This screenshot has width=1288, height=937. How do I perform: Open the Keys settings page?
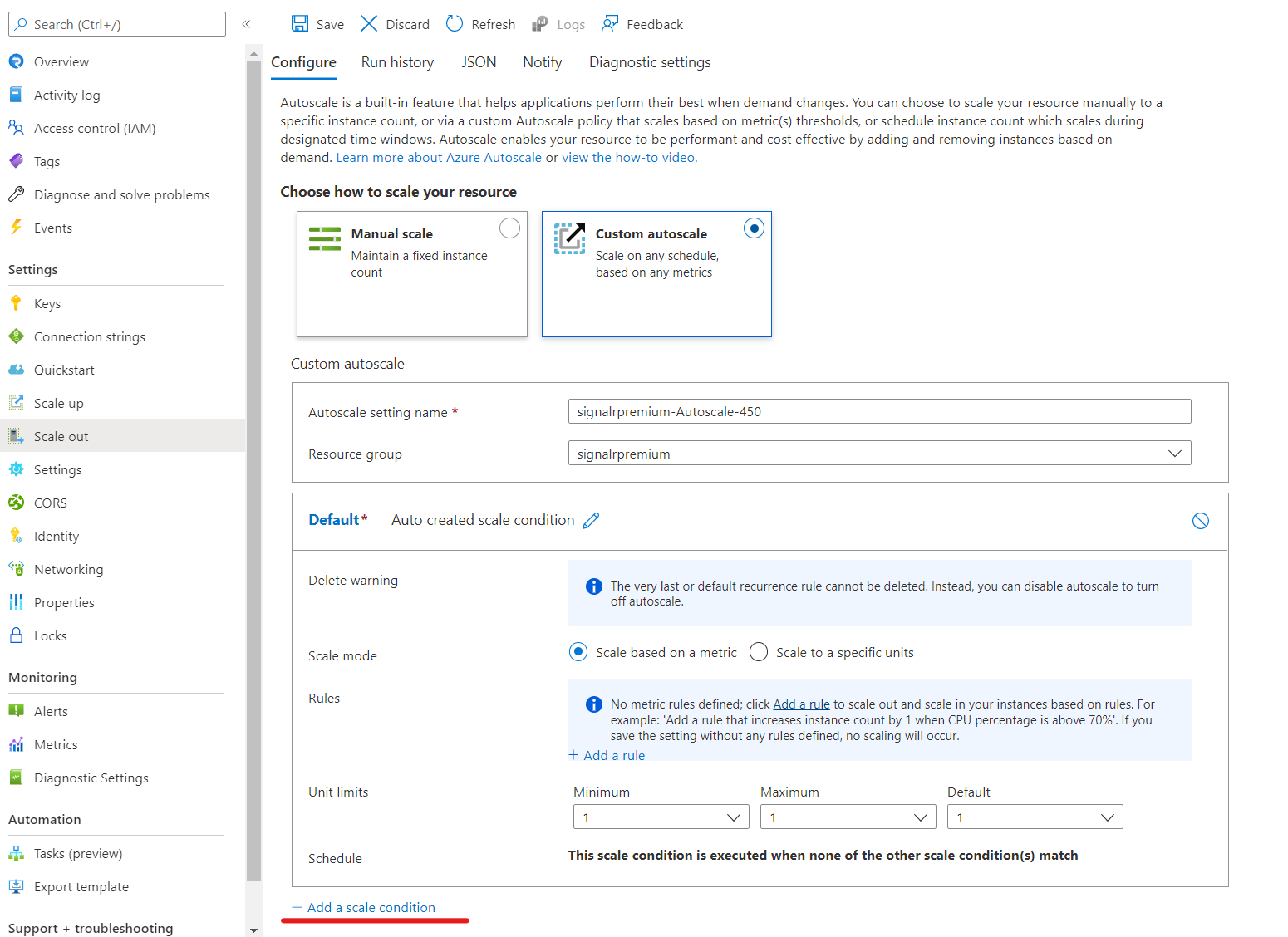[46, 302]
